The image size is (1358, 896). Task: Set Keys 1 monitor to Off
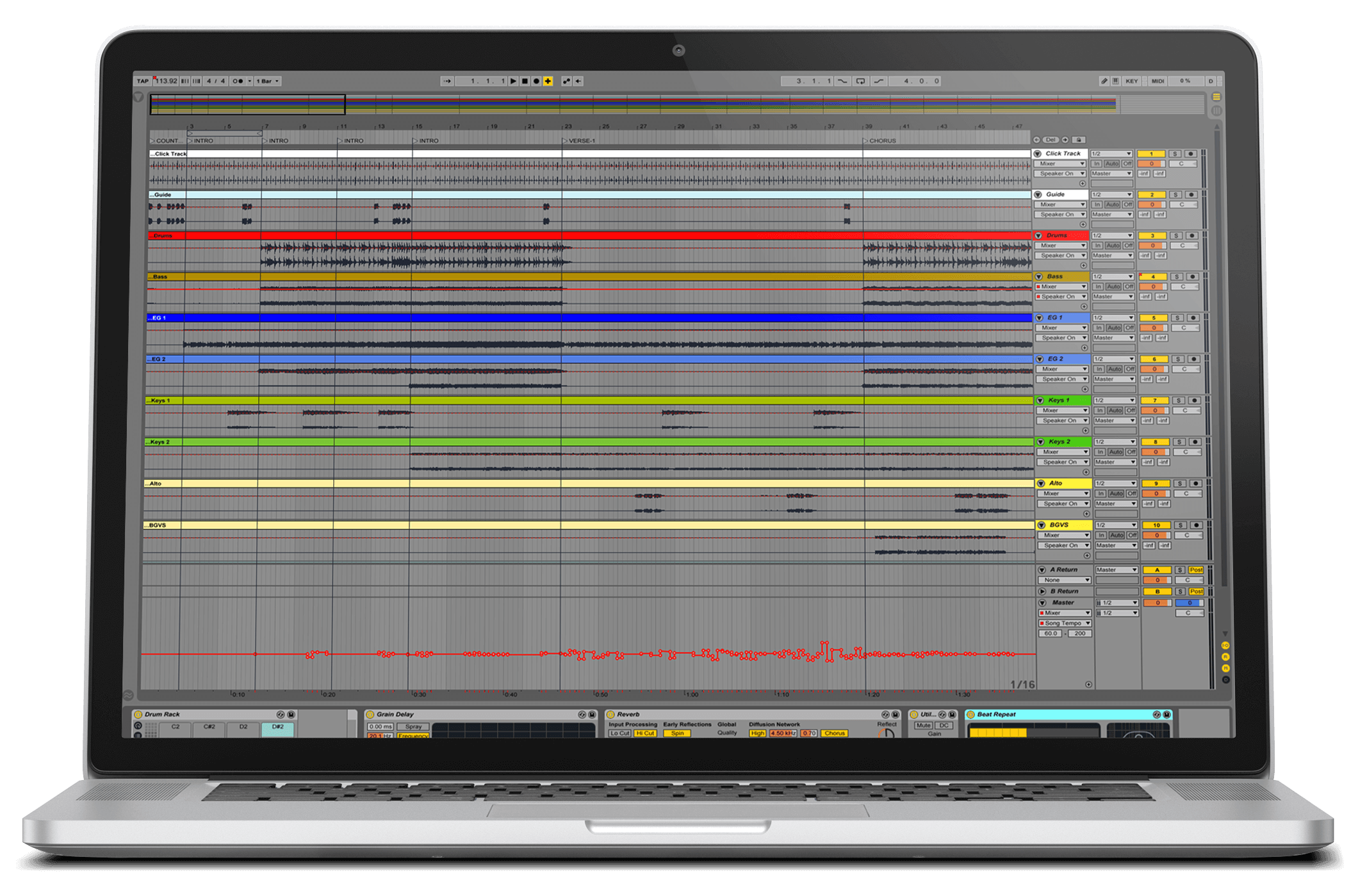tap(1131, 411)
